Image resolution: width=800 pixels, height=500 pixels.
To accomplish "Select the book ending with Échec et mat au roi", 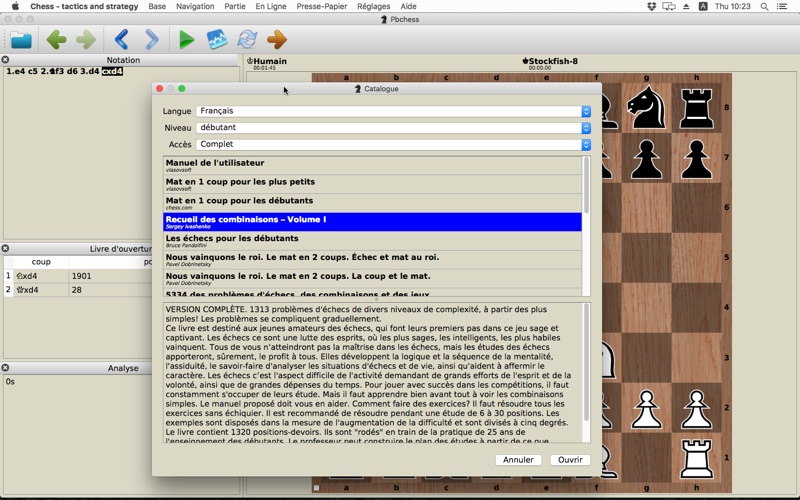I will pos(372,260).
